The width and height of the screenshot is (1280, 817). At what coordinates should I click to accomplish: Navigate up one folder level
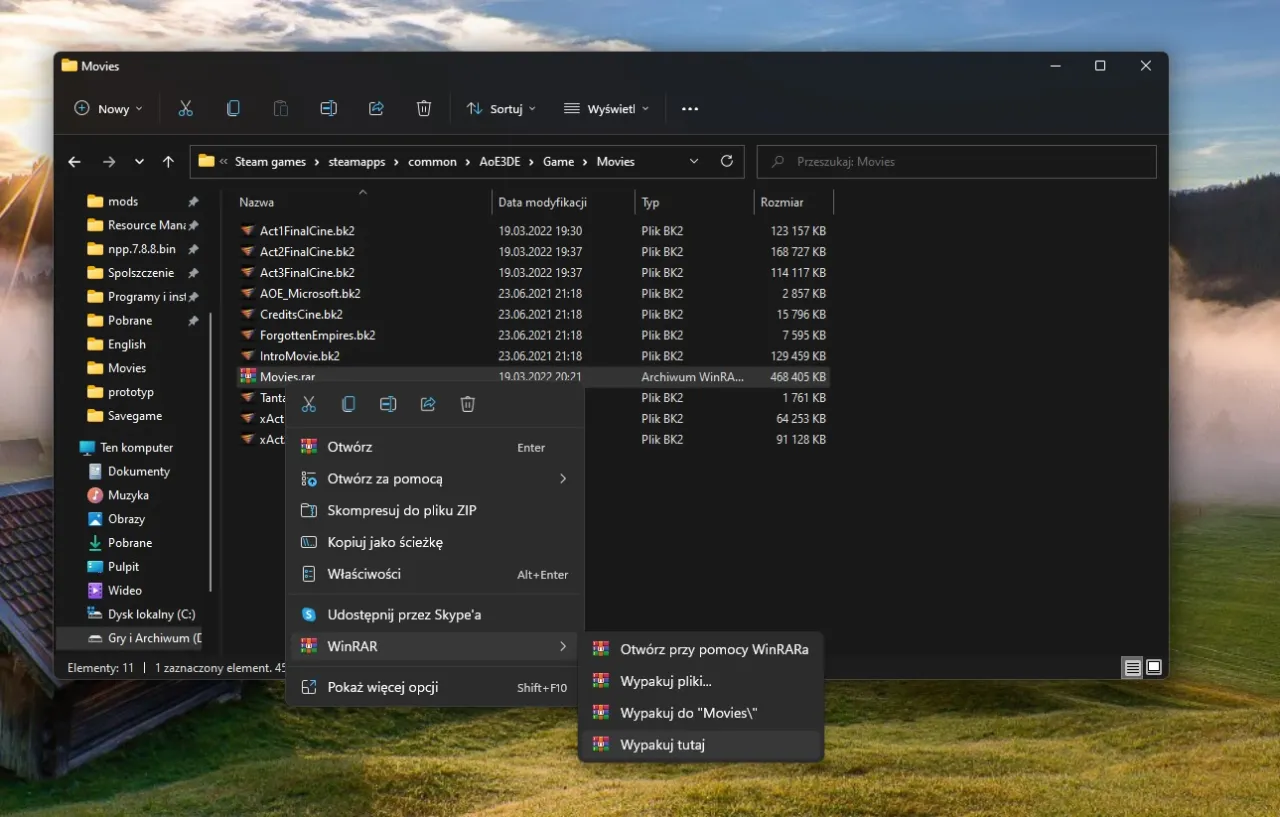click(x=168, y=162)
